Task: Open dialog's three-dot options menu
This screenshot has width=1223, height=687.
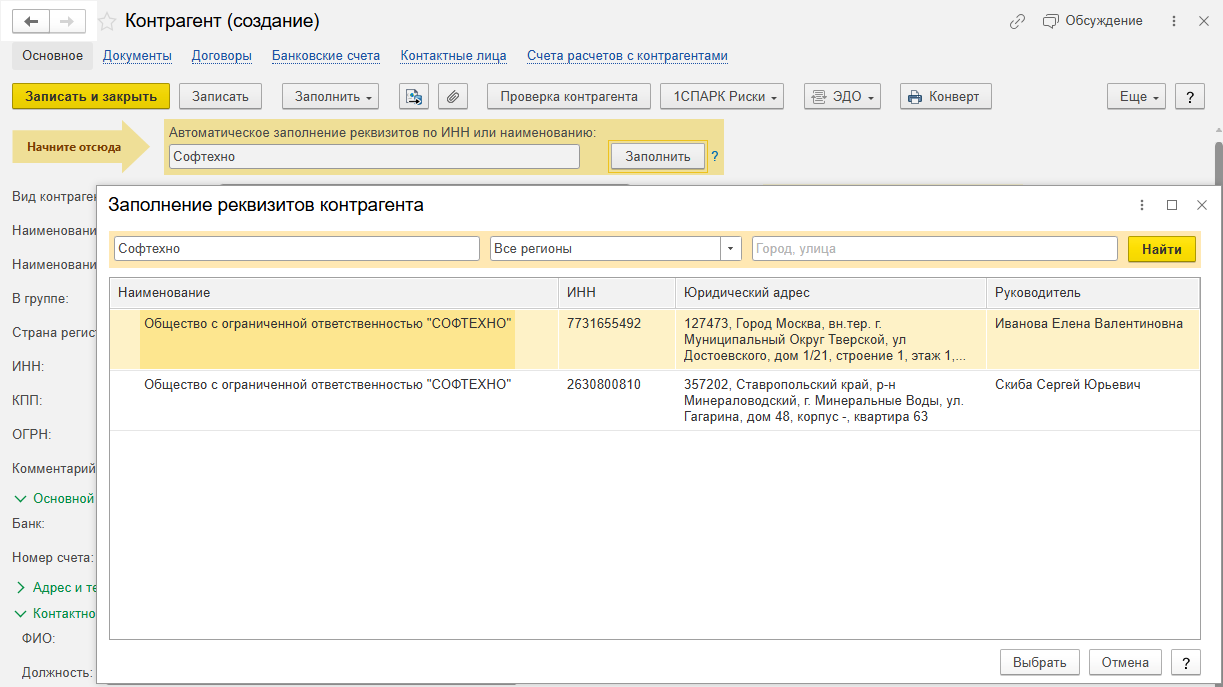Action: click(x=1142, y=205)
